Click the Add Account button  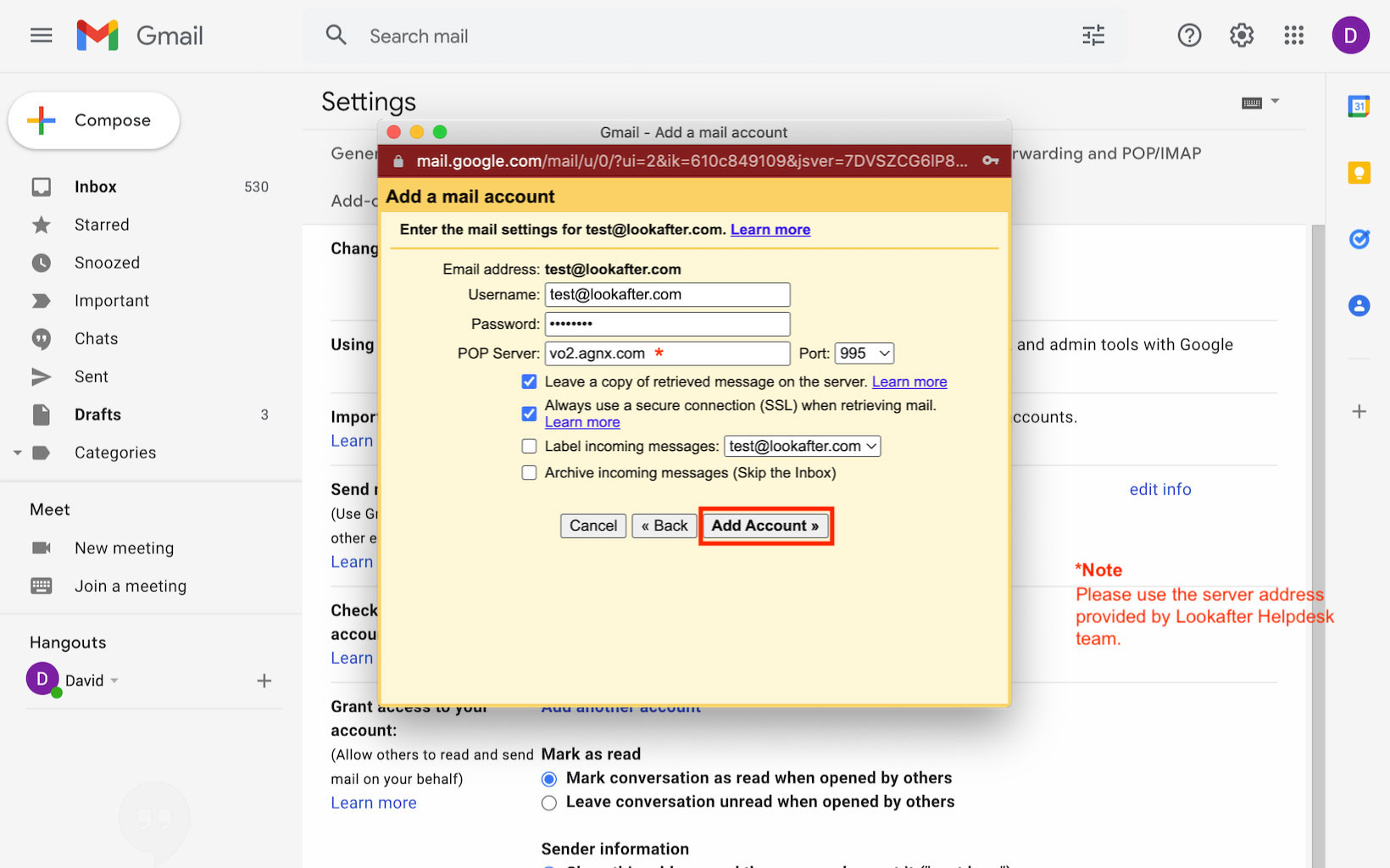tap(765, 526)
